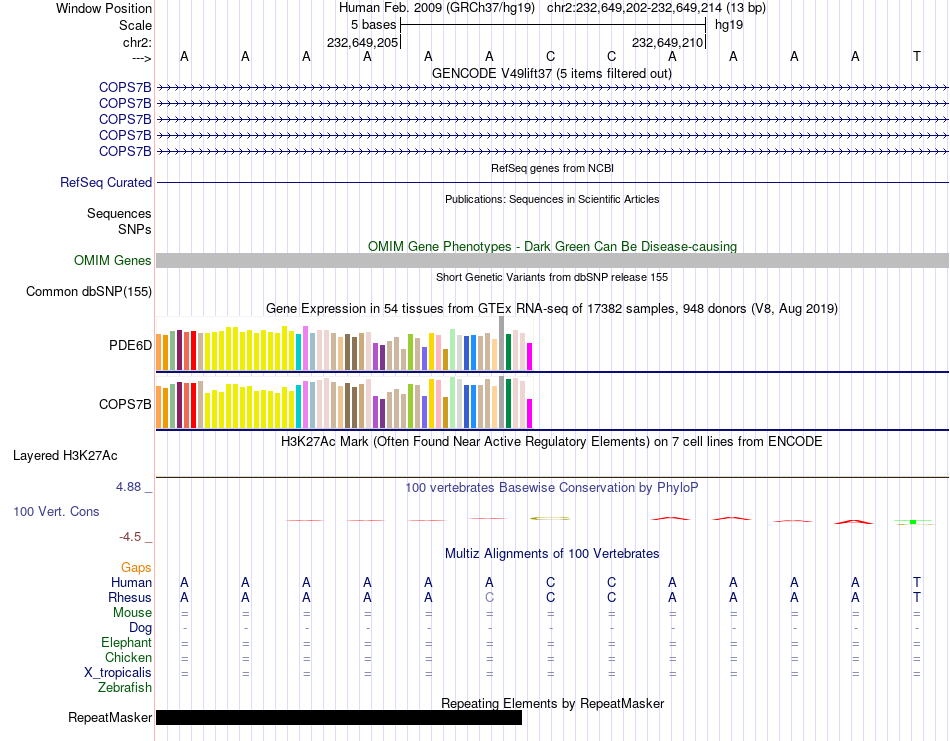Click the -4.5 lower scale value

[130, 537]
